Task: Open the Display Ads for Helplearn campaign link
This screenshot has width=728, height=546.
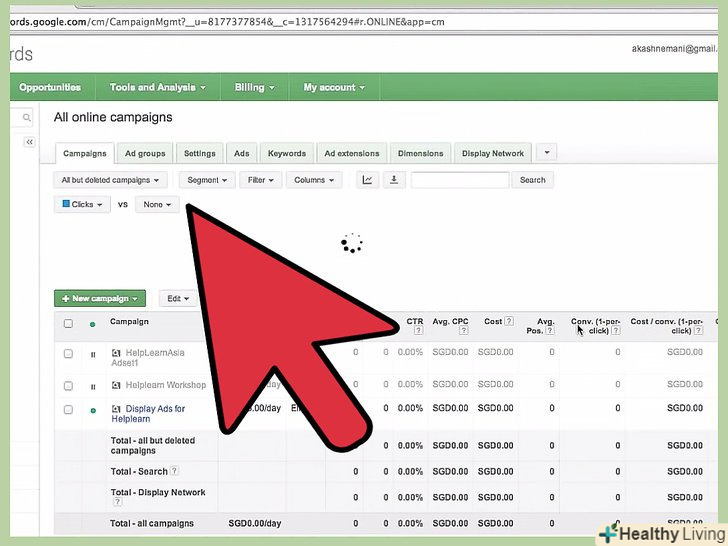Action: point(148,414)
